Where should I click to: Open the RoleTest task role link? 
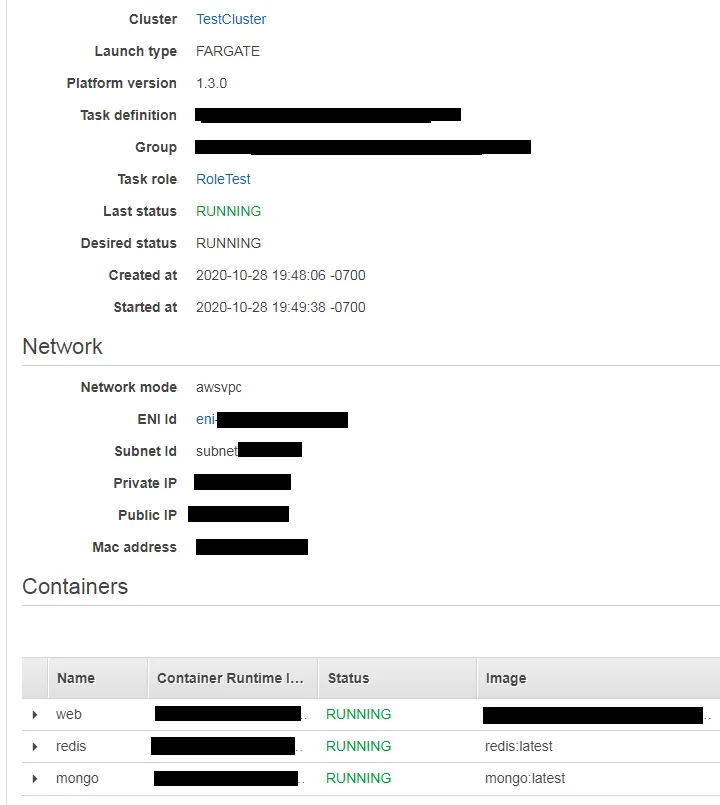coord(223,179)
